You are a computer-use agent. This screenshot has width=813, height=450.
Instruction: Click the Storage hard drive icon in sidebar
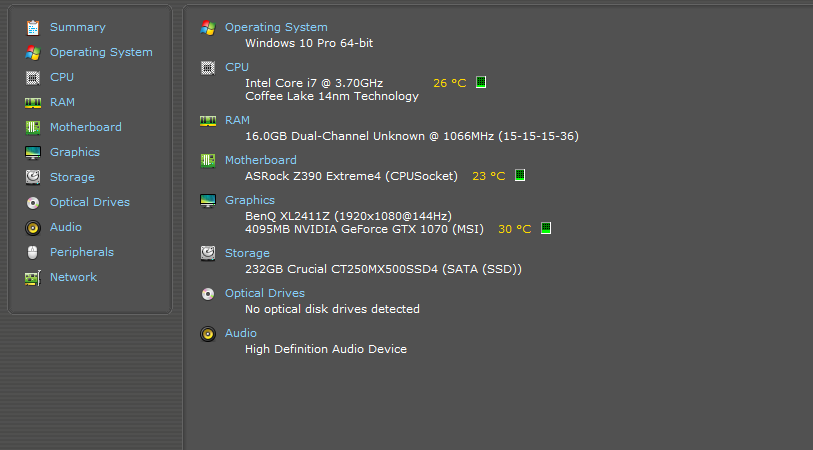[33, 177]
